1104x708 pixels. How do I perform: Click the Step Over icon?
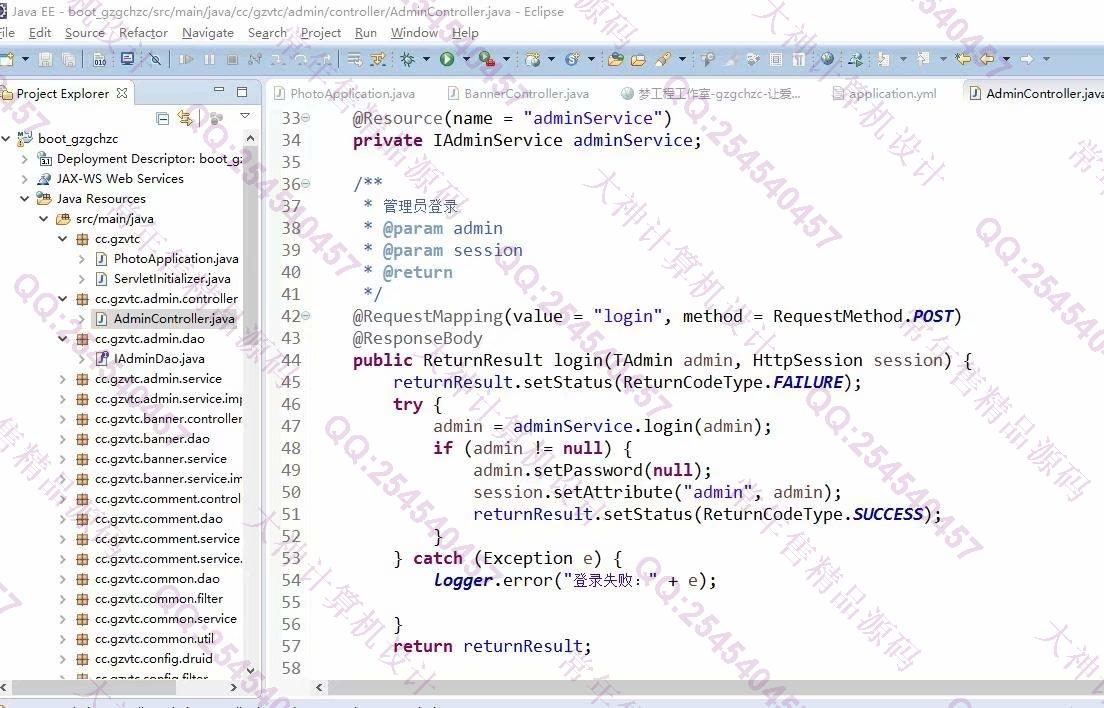pyautogui.click(x=301, y=60)
